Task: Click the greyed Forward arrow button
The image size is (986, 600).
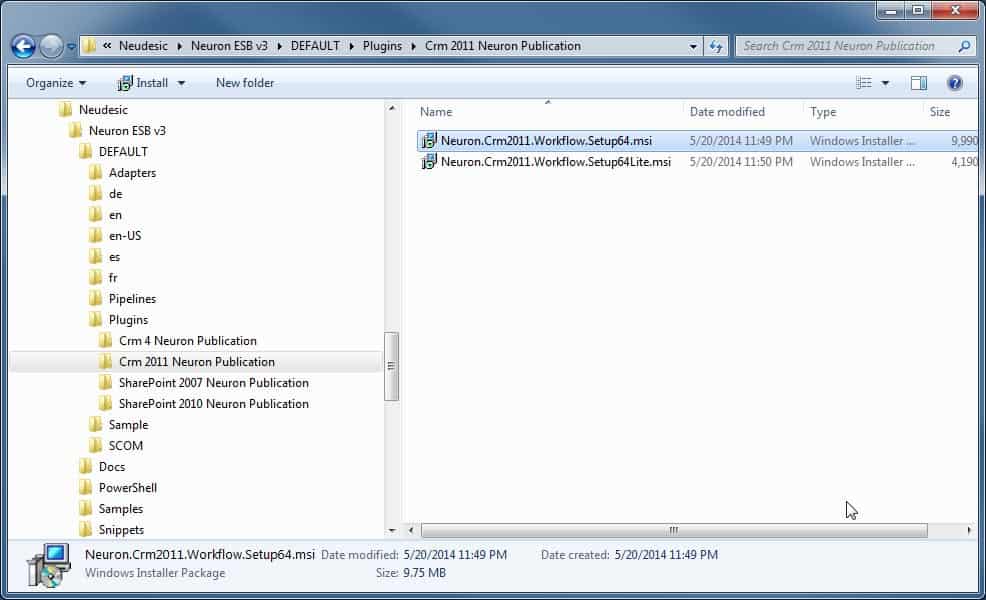Action: (x=51, y=46)
